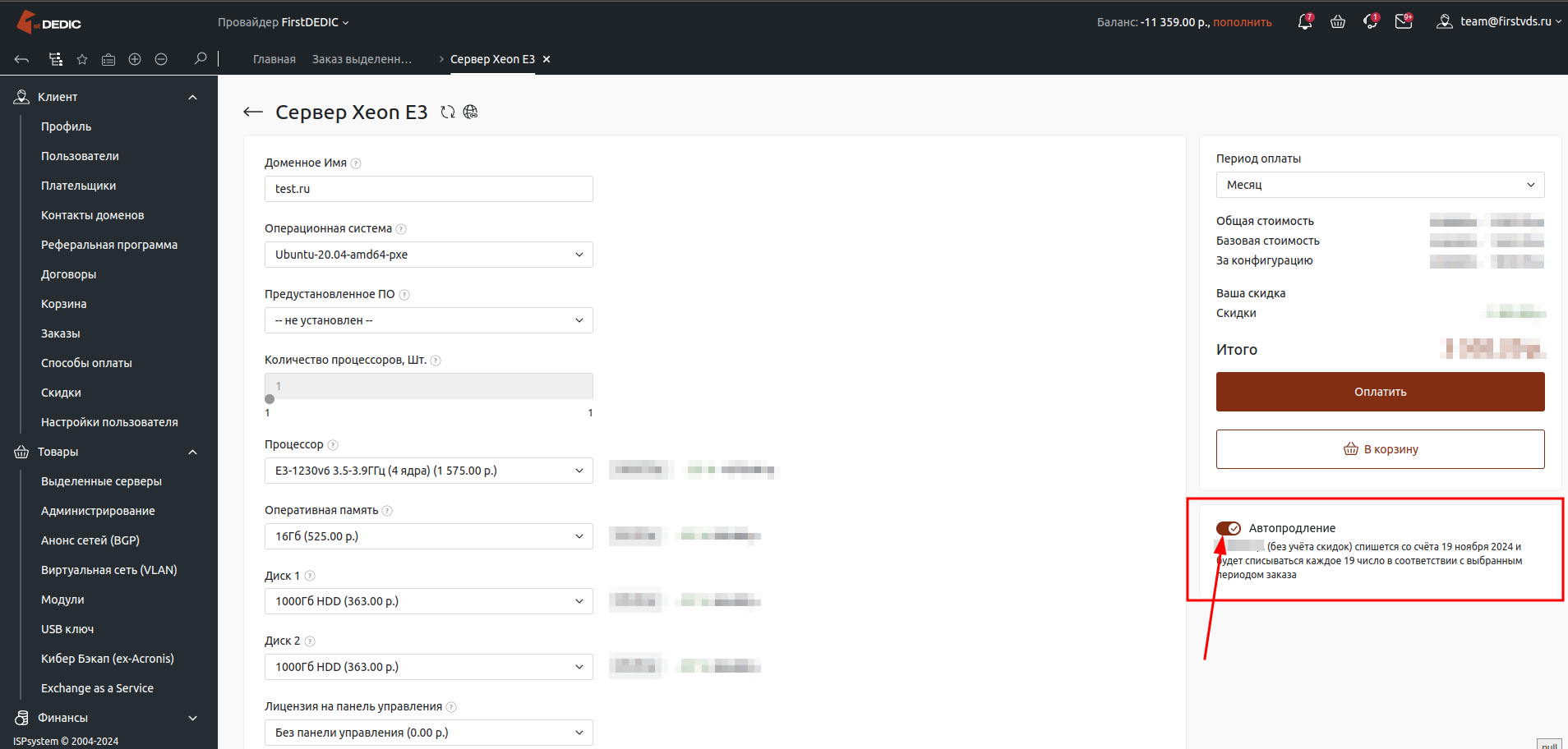Open Виртуальная сеть (VLAN) in sidebar

click(x=109, y=570)
